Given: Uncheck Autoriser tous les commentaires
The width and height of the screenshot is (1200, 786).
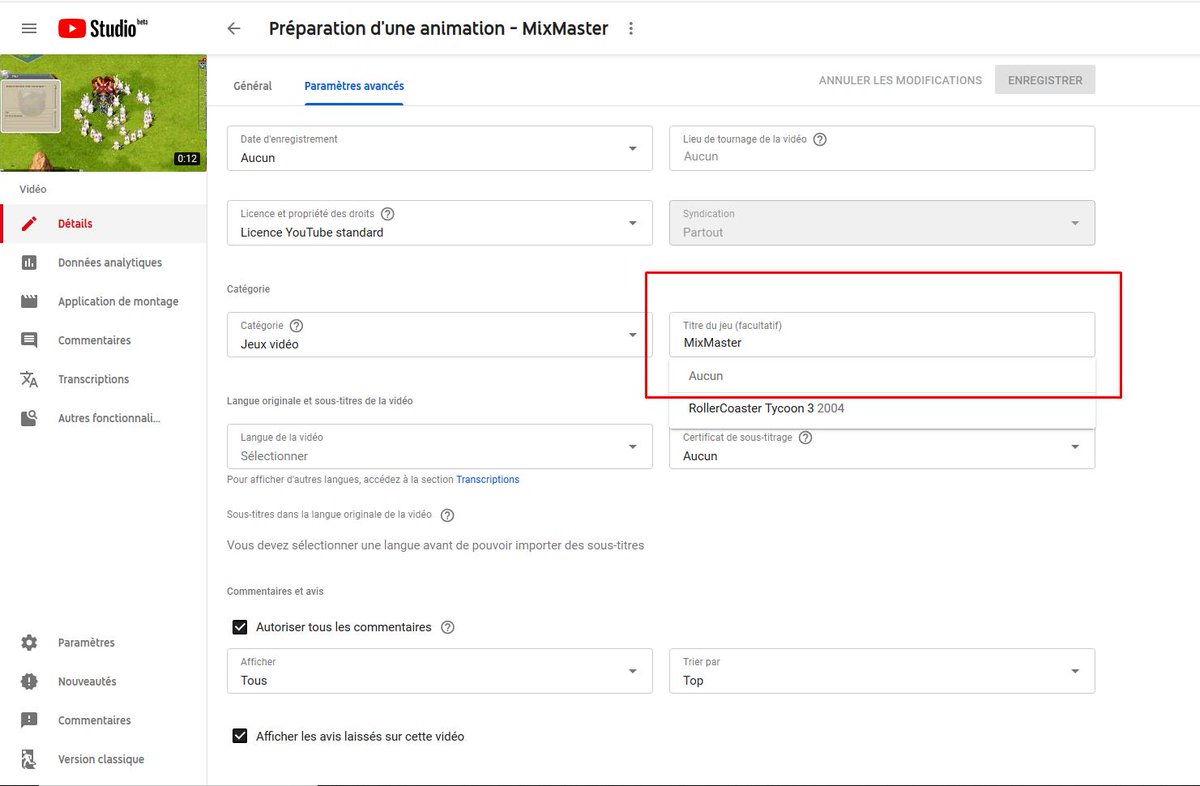Looking at the screenshot, I should pos(240,628).
